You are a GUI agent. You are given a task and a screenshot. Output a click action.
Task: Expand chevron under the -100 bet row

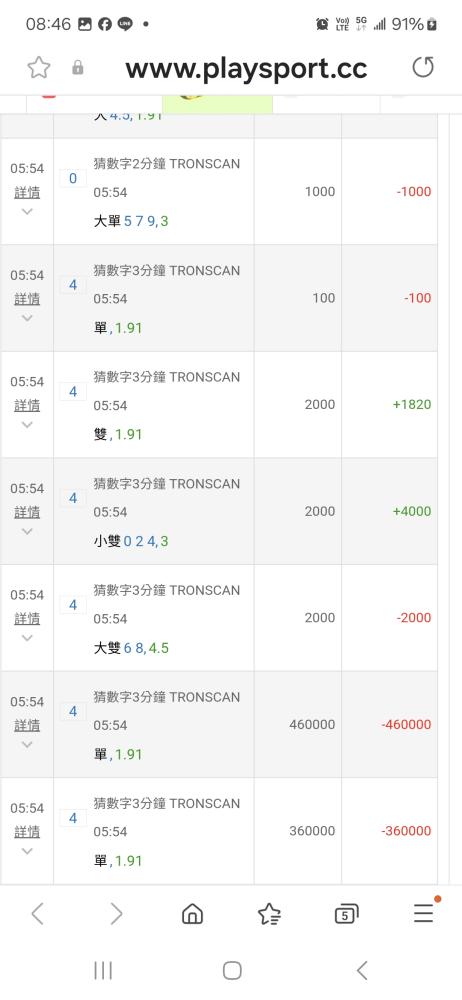coord(27,318)
